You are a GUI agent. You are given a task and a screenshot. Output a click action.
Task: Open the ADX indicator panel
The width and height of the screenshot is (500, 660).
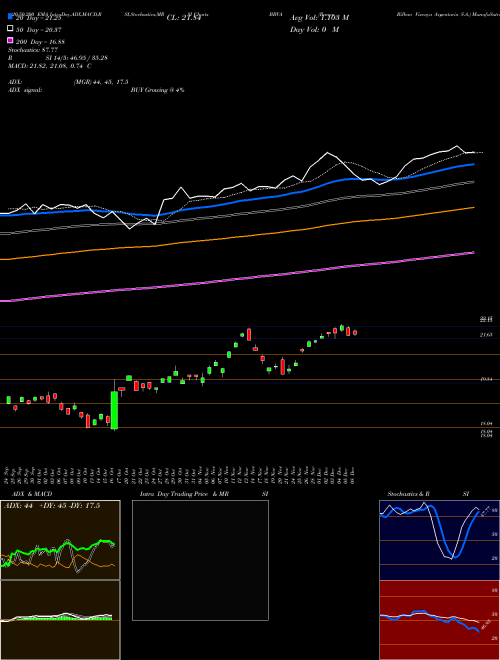coord(60,540)
